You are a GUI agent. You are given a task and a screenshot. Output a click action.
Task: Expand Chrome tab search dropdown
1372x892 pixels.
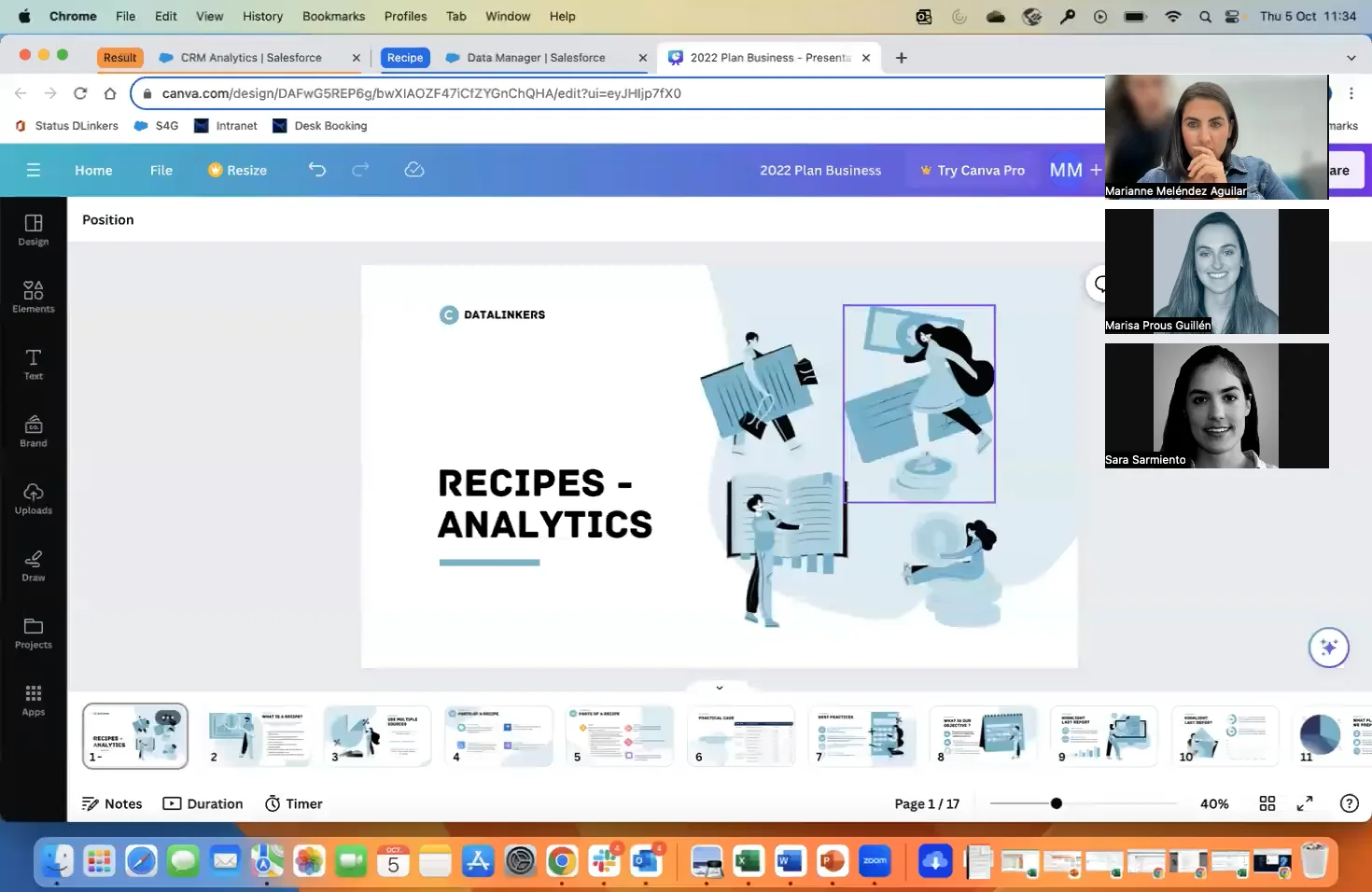pyautogui.click(x=1351, y=58)
